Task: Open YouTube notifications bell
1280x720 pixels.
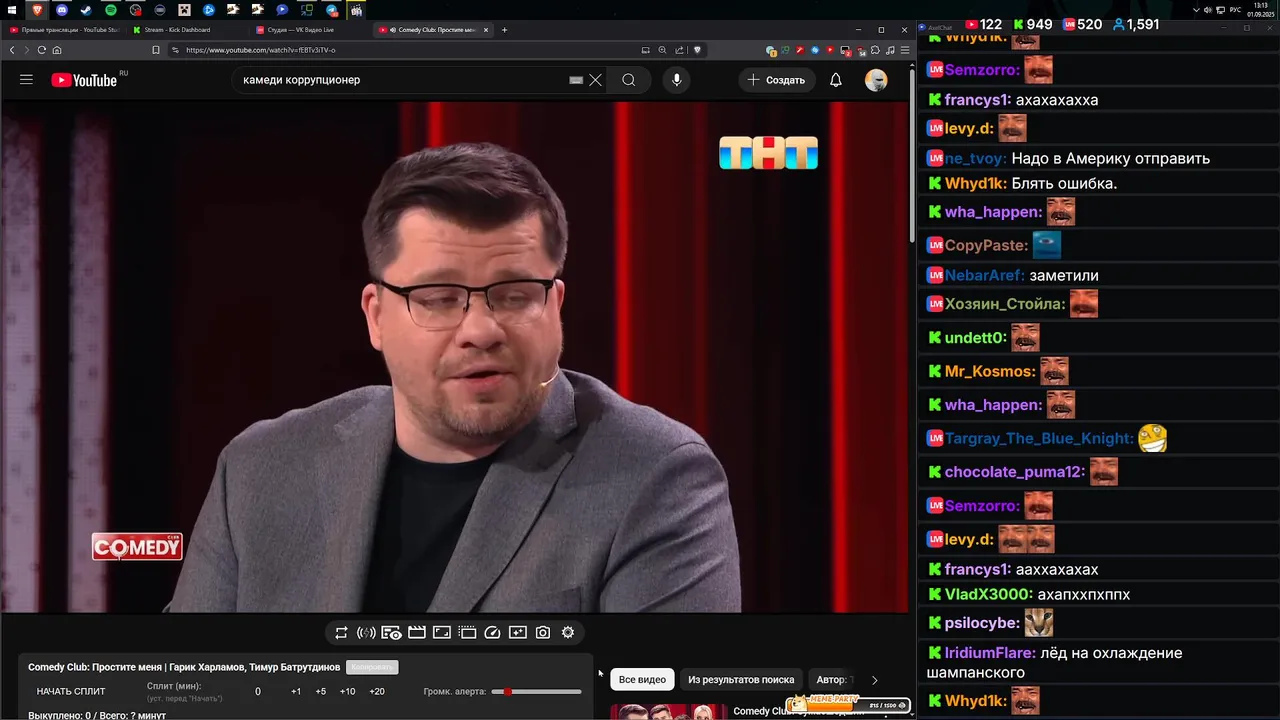Action: point(836,80)
